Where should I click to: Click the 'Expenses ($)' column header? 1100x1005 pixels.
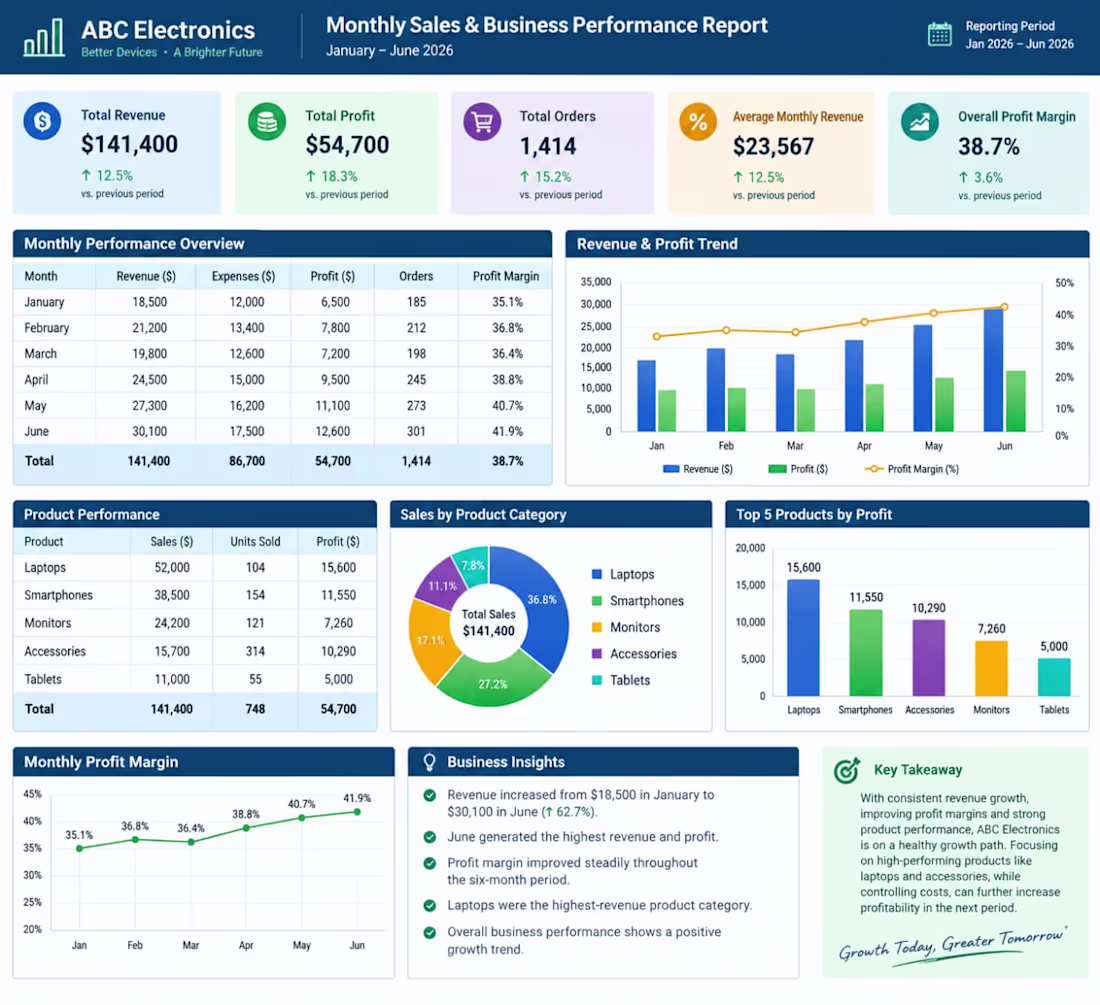(x=243, y=276)
